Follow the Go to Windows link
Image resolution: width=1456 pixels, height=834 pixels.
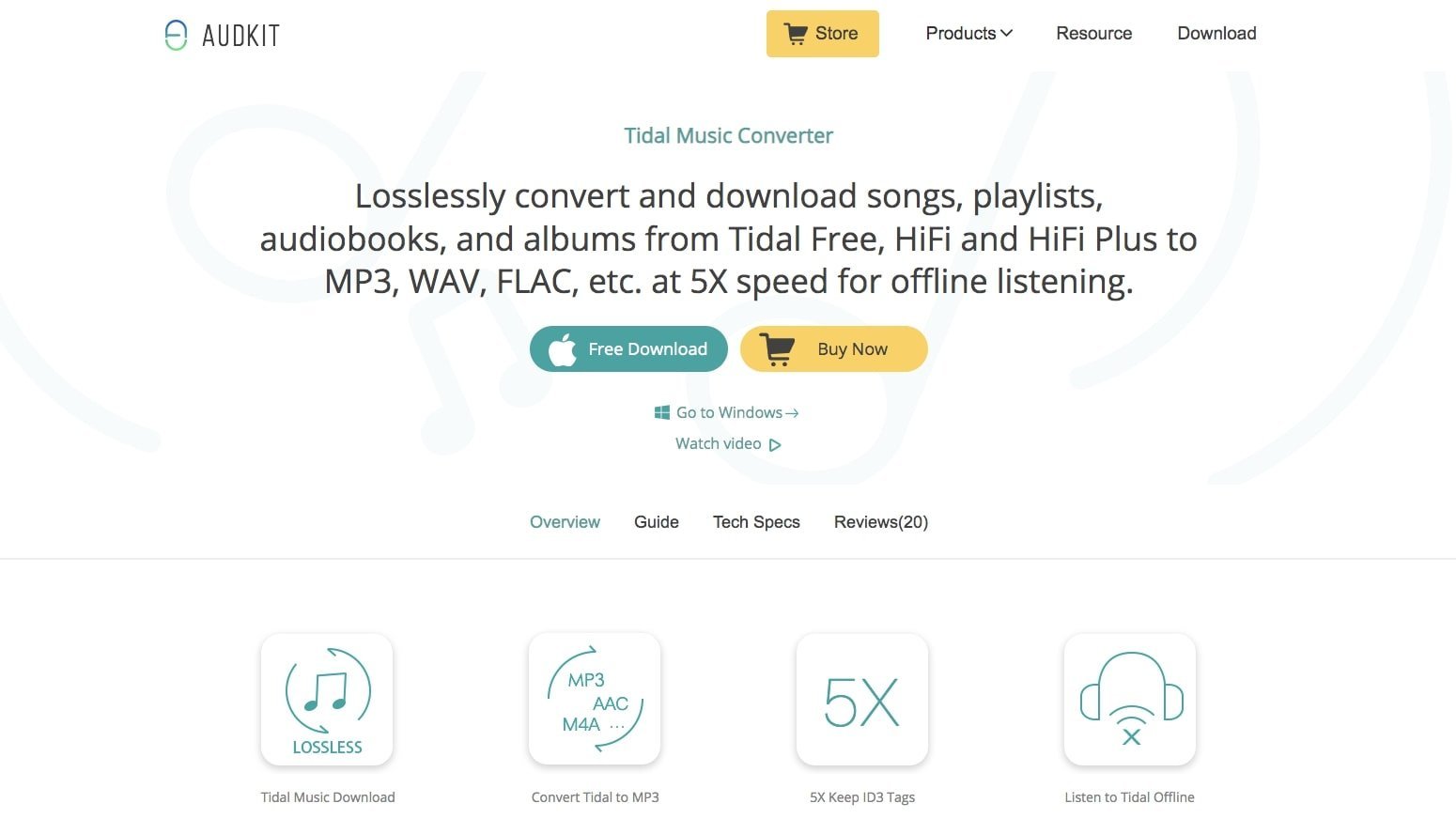click(727, 412)
